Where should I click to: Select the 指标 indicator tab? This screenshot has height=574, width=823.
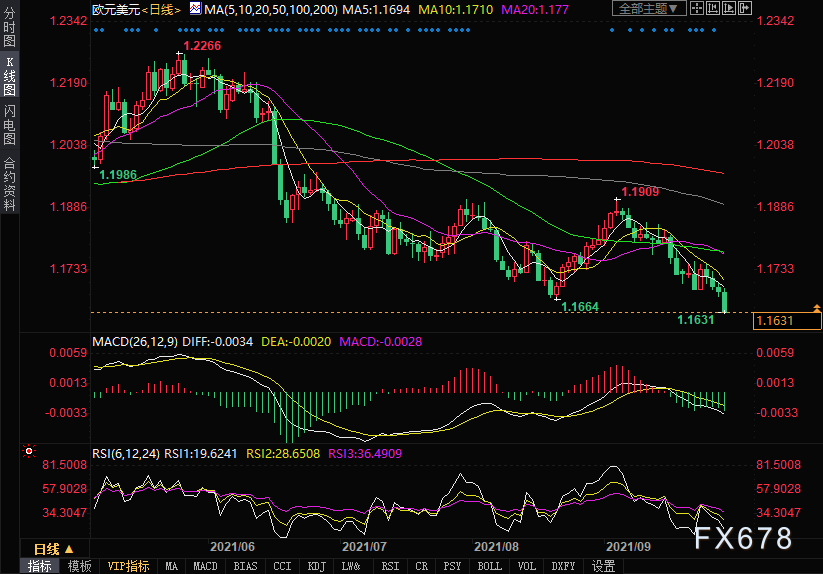coord(40,566)
